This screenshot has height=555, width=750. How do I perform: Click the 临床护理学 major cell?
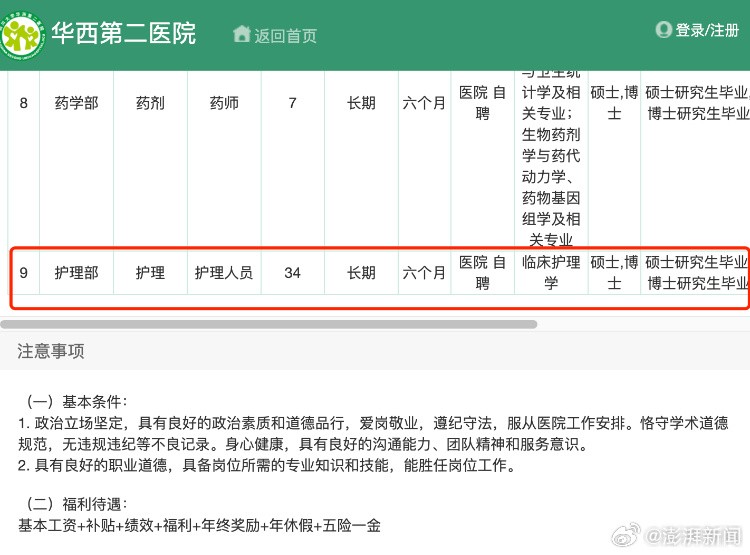[x=550, y=272]
